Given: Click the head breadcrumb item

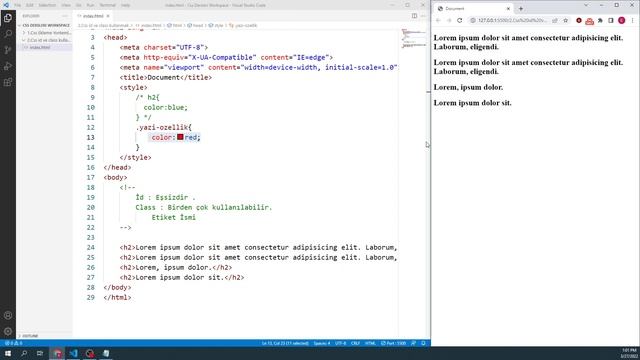Looking at the screenshot, I should pyautogui.click(x=196, y=25).
